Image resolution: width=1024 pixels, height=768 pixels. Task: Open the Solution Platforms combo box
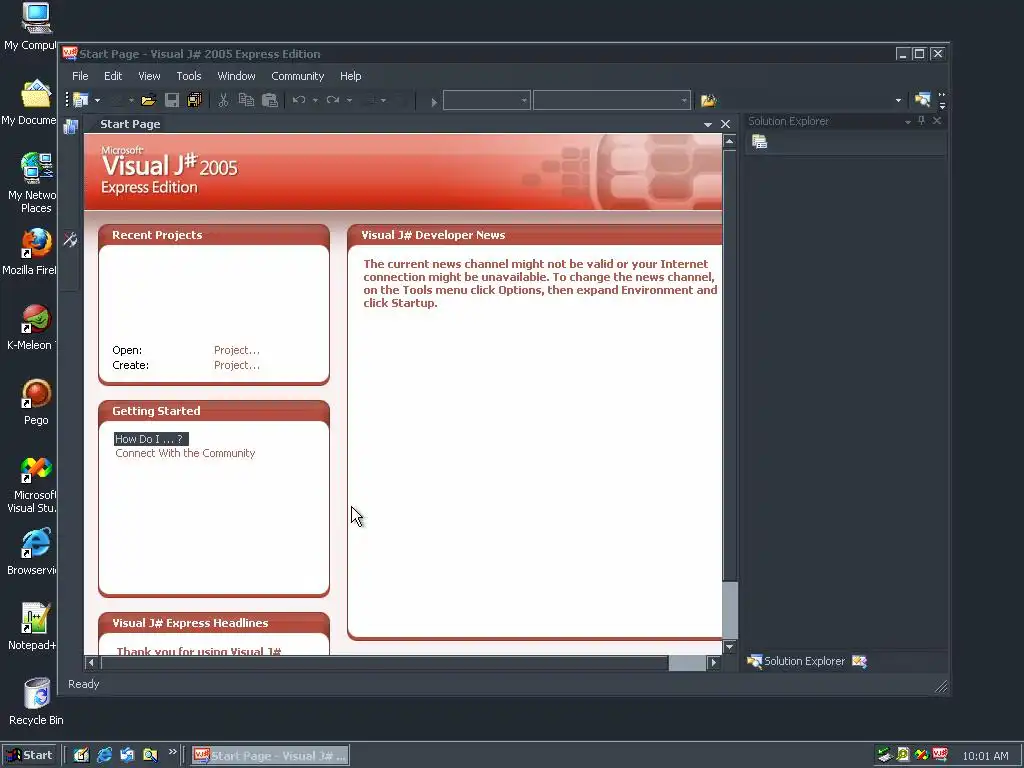[612, 101]
